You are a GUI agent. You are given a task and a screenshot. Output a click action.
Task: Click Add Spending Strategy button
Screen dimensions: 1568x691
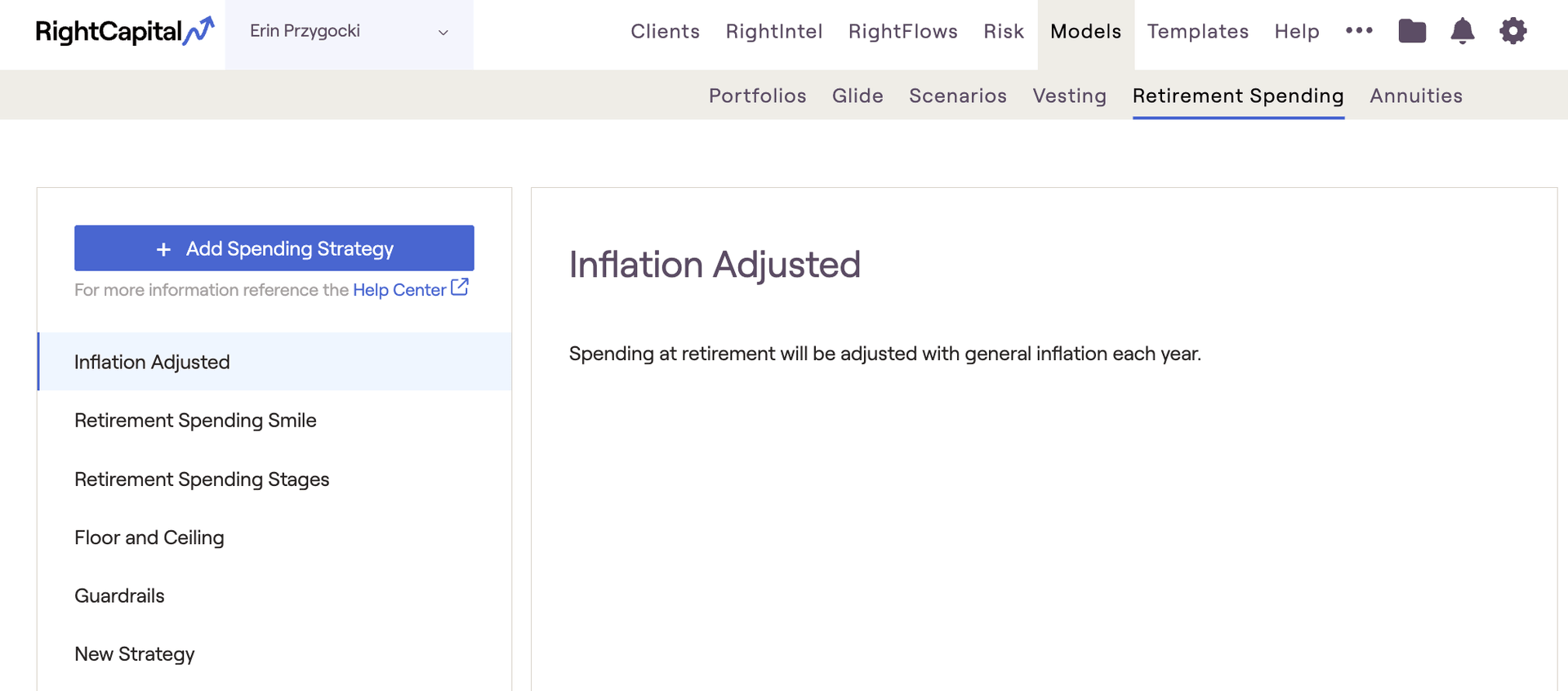[274, 248]
